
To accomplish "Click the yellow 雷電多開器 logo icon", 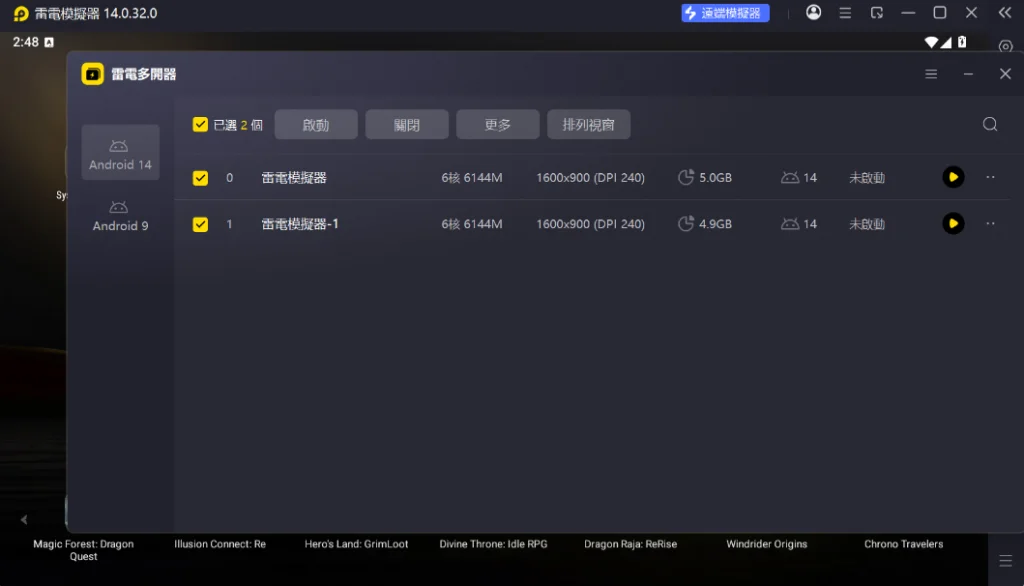I will click(92, 74).
